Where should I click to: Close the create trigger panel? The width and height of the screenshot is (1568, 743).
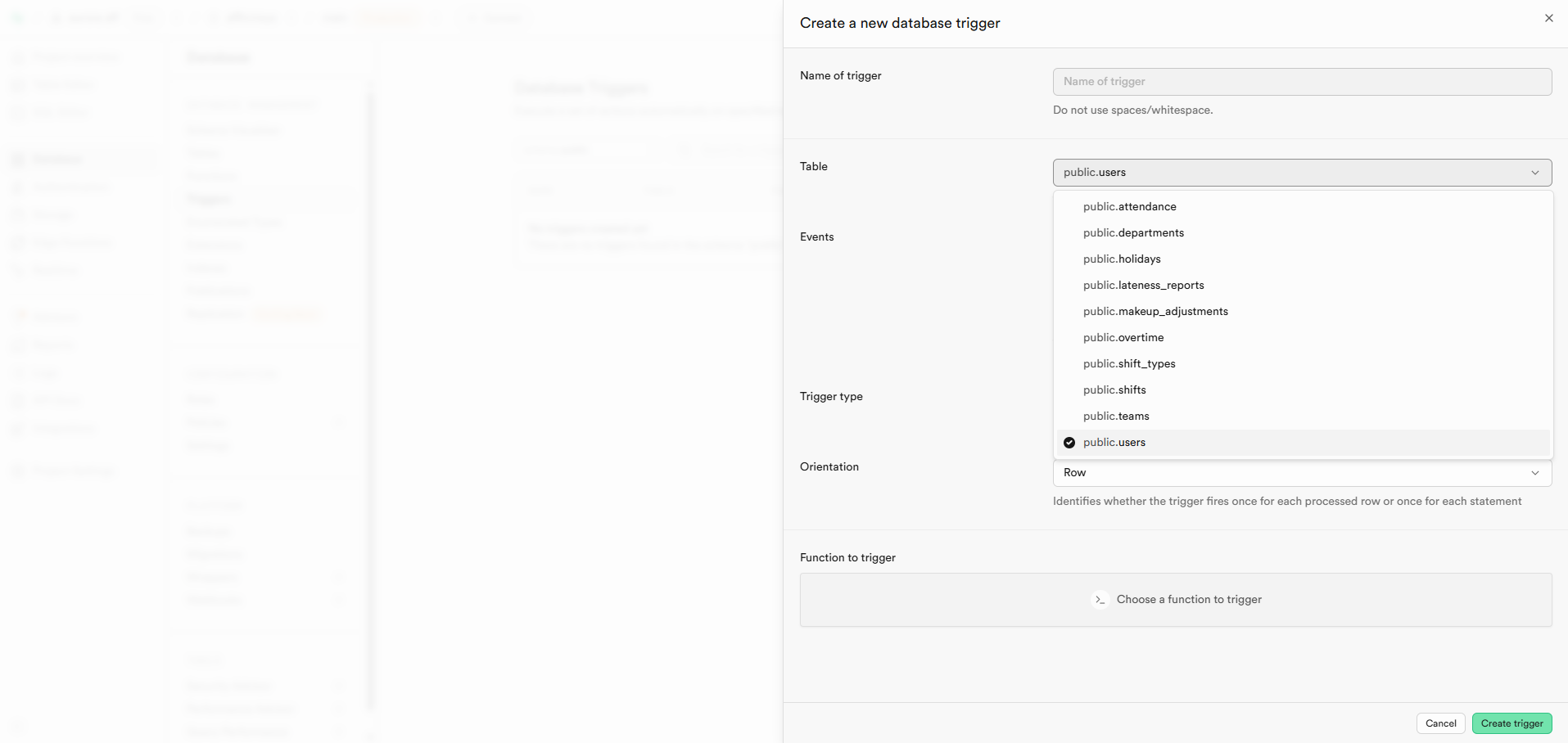click(1548, 18)
